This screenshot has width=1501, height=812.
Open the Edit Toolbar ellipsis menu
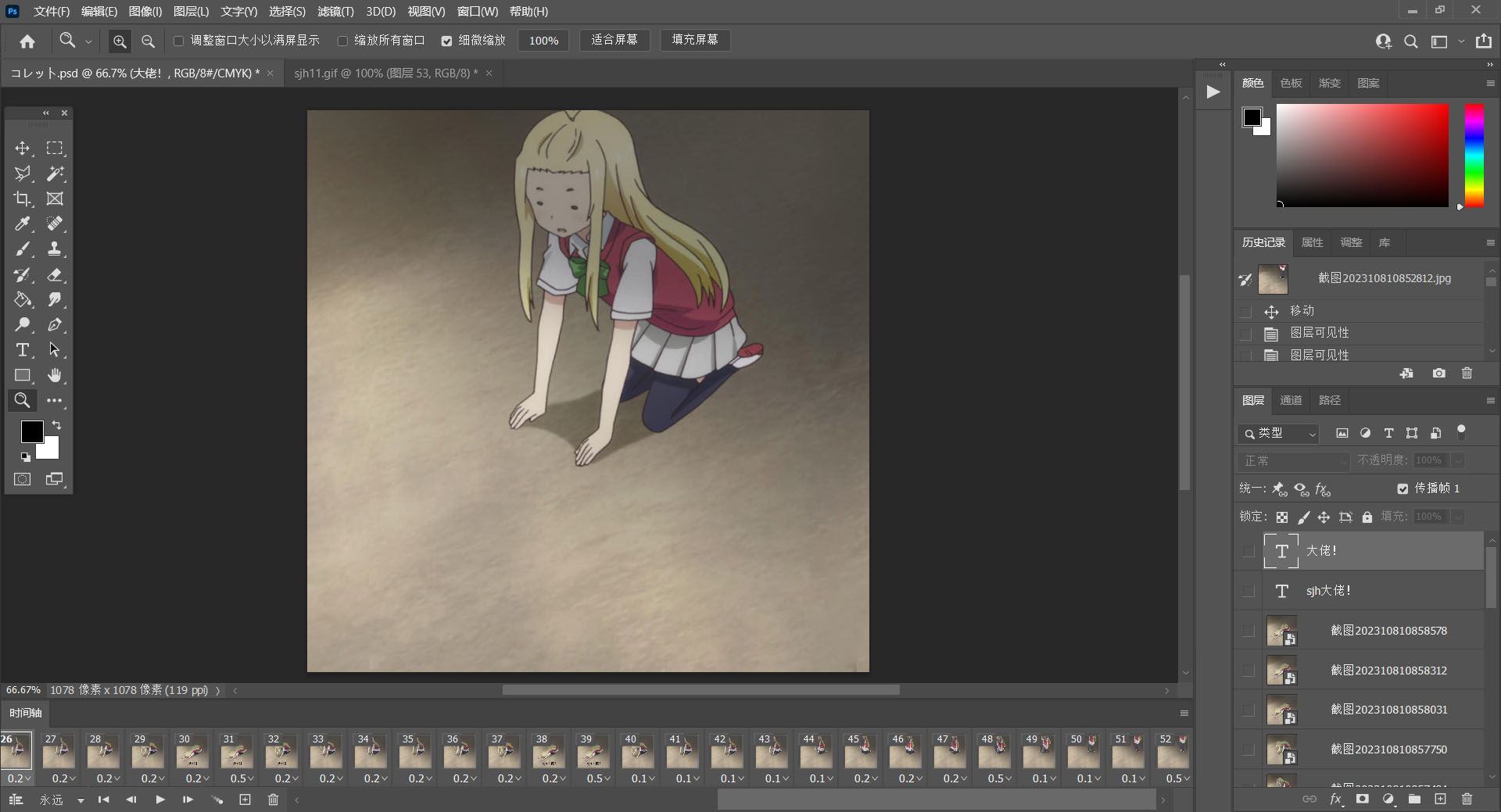[55, 400]
